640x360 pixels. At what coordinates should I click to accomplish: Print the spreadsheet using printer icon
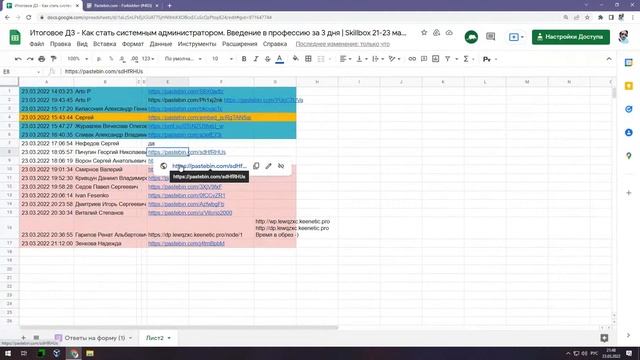(x=42, y=59)
